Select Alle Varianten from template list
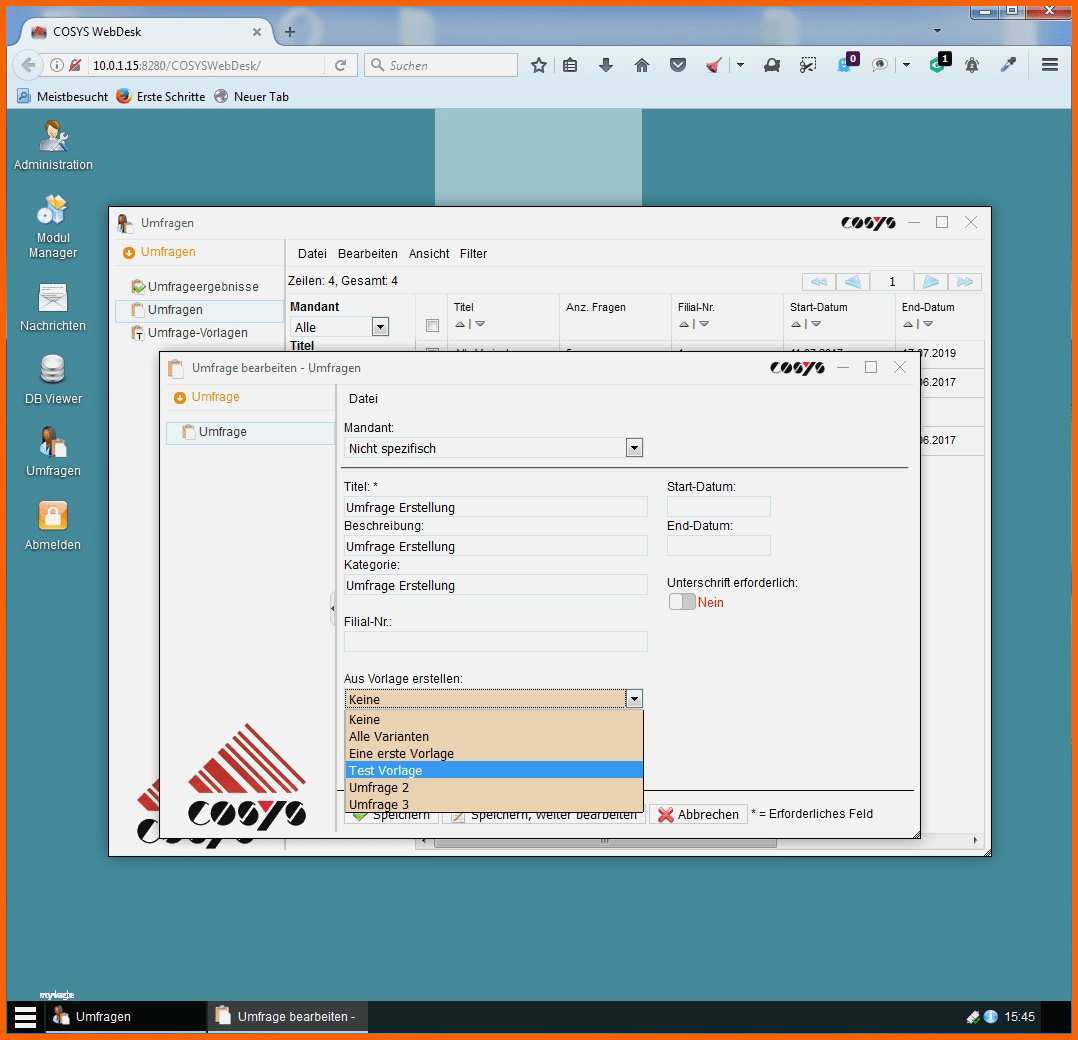 coord(494,737)
